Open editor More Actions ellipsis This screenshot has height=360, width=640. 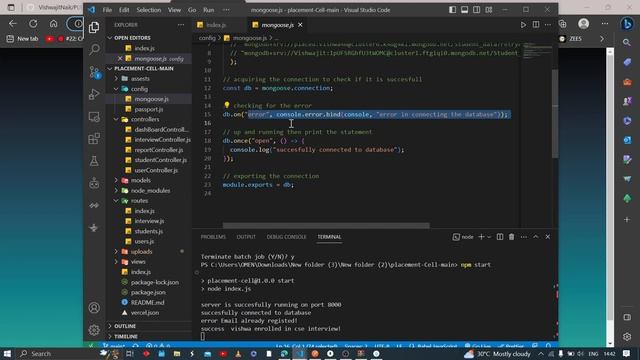548,25
